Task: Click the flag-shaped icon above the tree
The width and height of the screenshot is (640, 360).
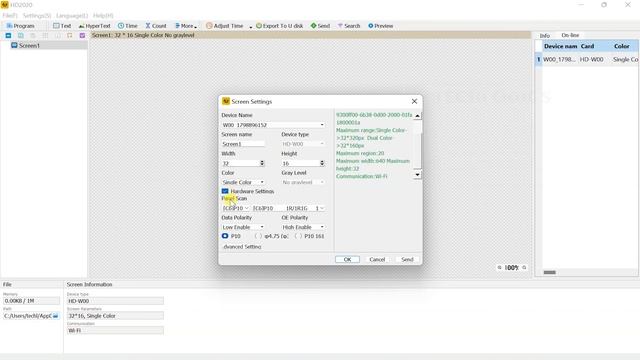Action: point(70,36)
